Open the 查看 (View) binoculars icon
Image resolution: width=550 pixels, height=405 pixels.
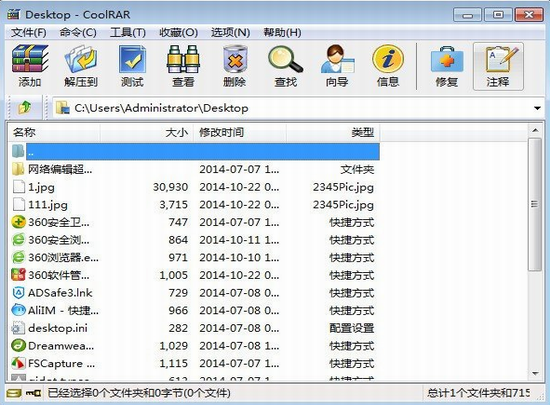point(183,66)
